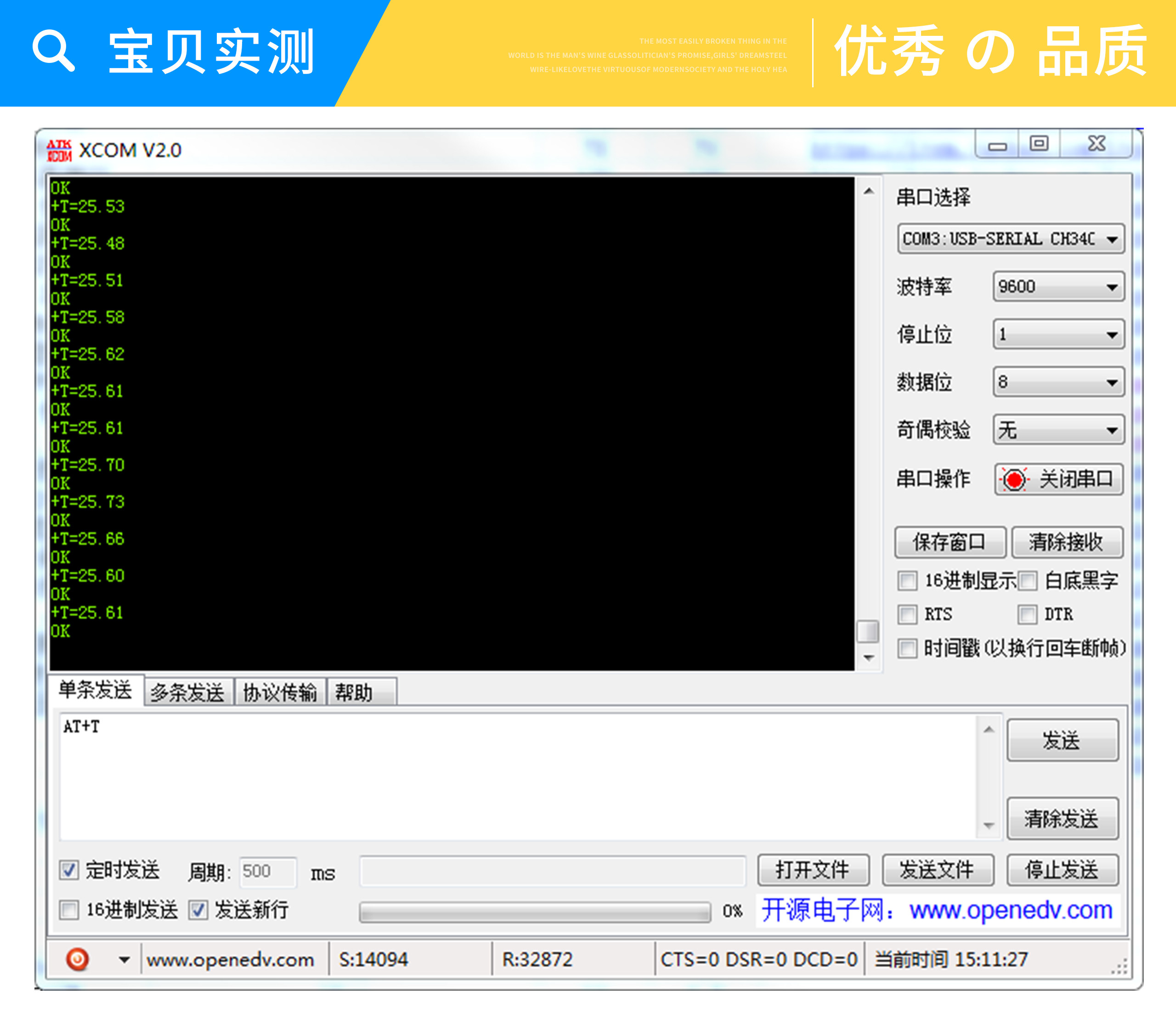This screenshot has height=1011, width=1176.
Task: Open the 停止位 stop bit dropdown
Action: tap(1058, 335)
